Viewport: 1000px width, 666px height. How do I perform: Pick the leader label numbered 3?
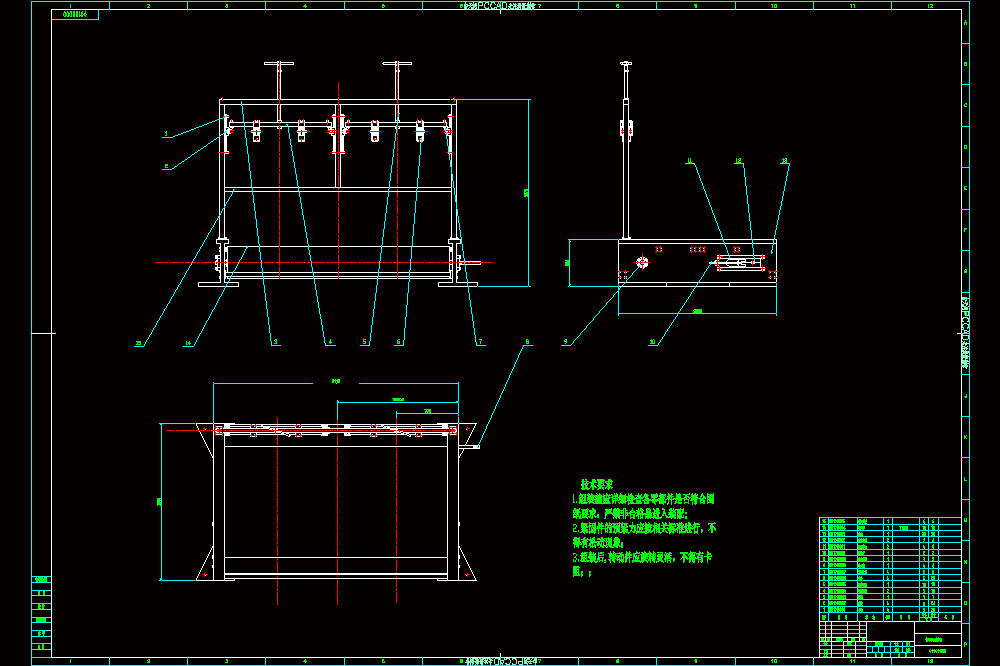pos(276,342)
